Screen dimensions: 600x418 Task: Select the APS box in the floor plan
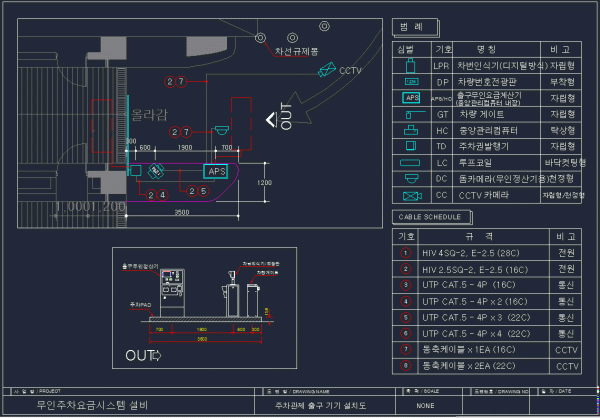(216, 171)
